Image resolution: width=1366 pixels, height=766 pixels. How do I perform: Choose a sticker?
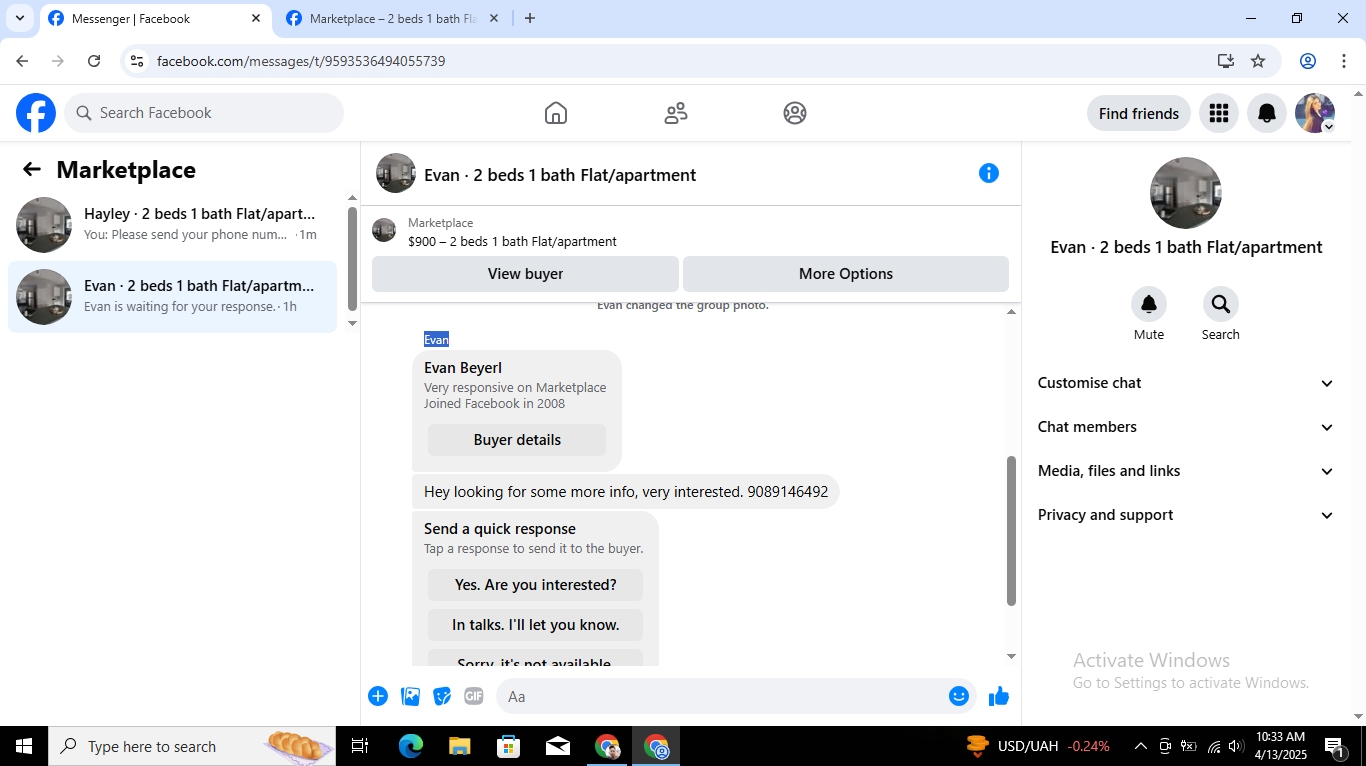[442, 696]
